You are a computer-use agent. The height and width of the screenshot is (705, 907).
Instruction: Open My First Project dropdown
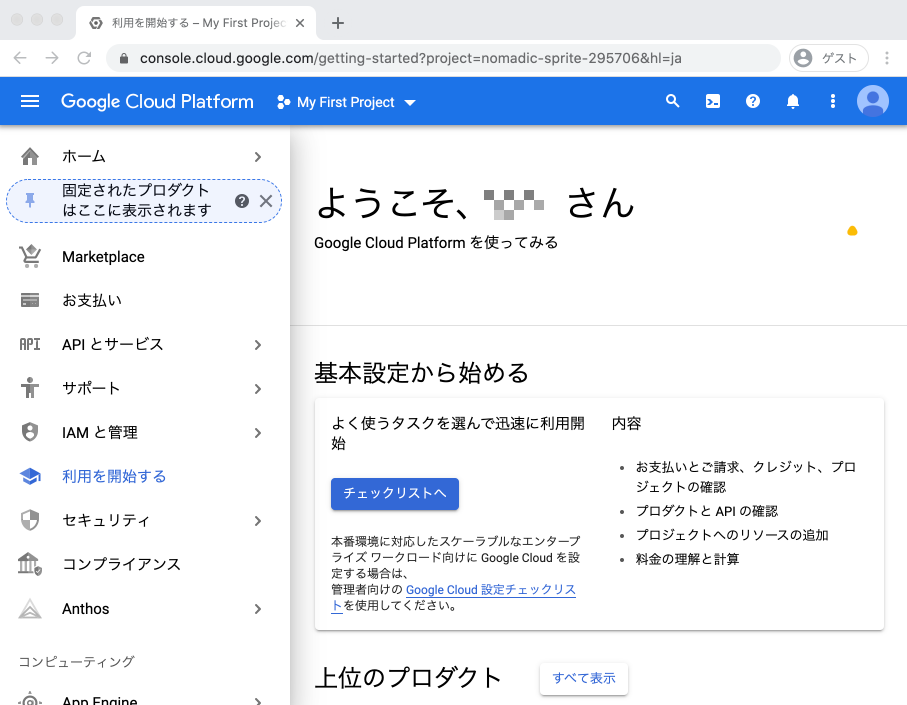tap(346, 102)
